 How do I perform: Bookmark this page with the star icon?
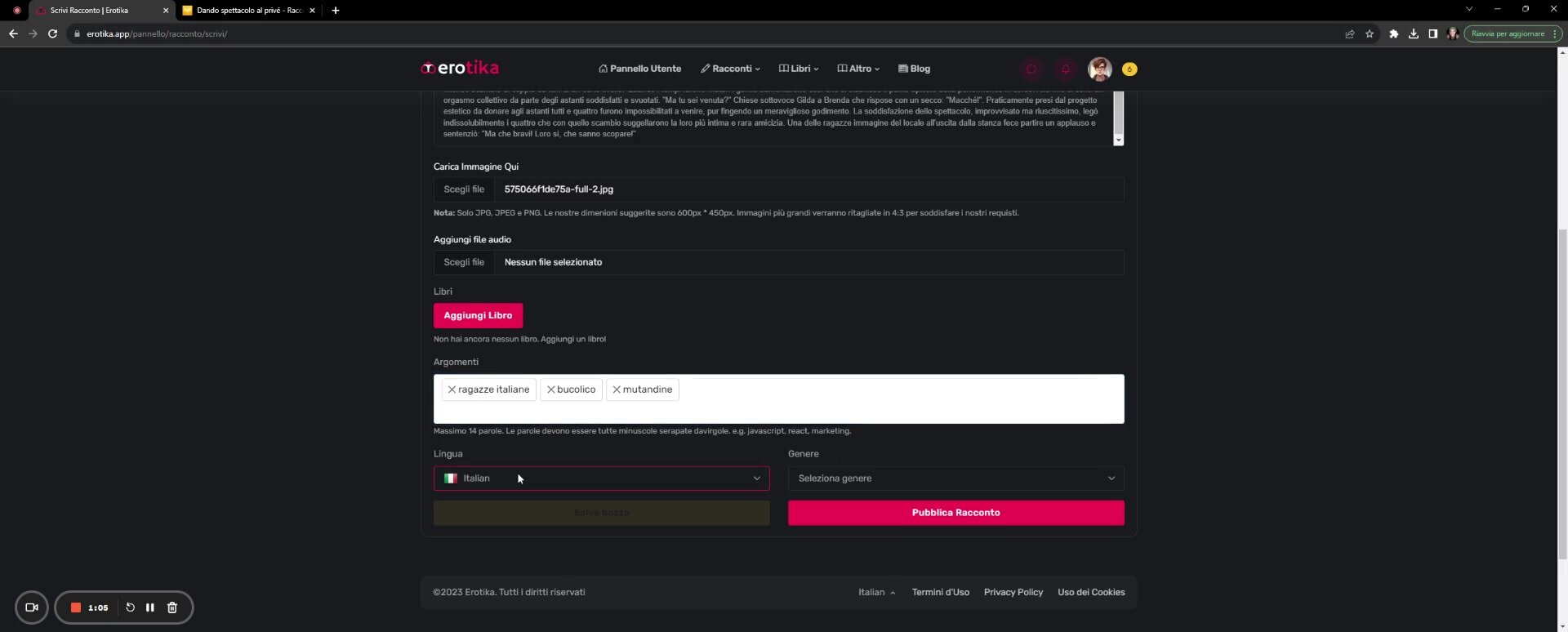(x=1370, y=33)
